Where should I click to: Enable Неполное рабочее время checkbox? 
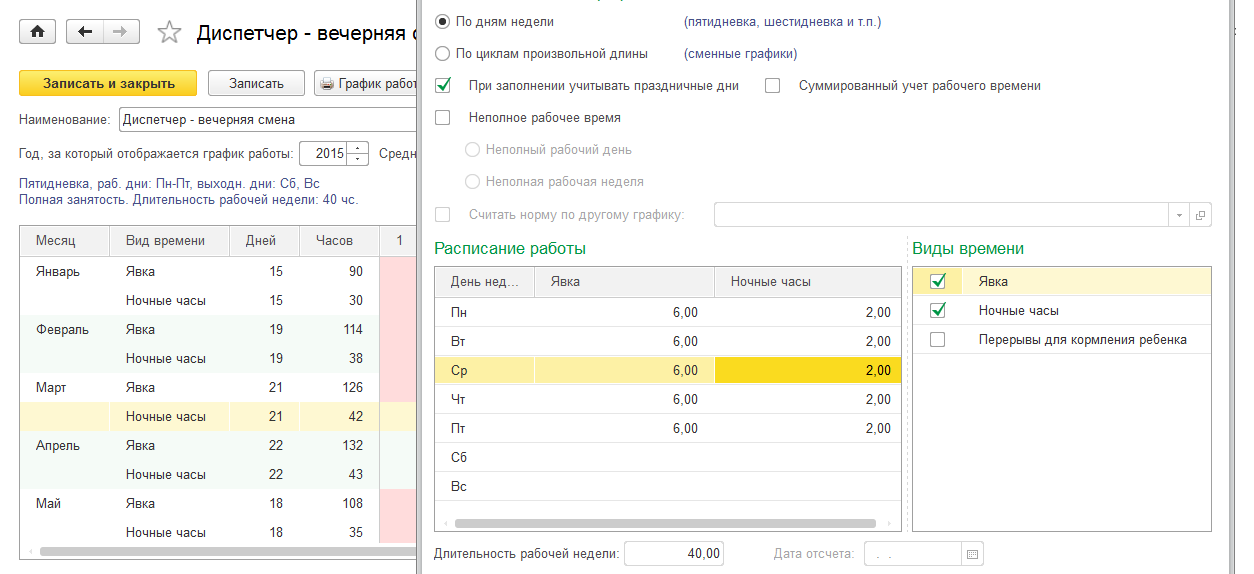443,118
